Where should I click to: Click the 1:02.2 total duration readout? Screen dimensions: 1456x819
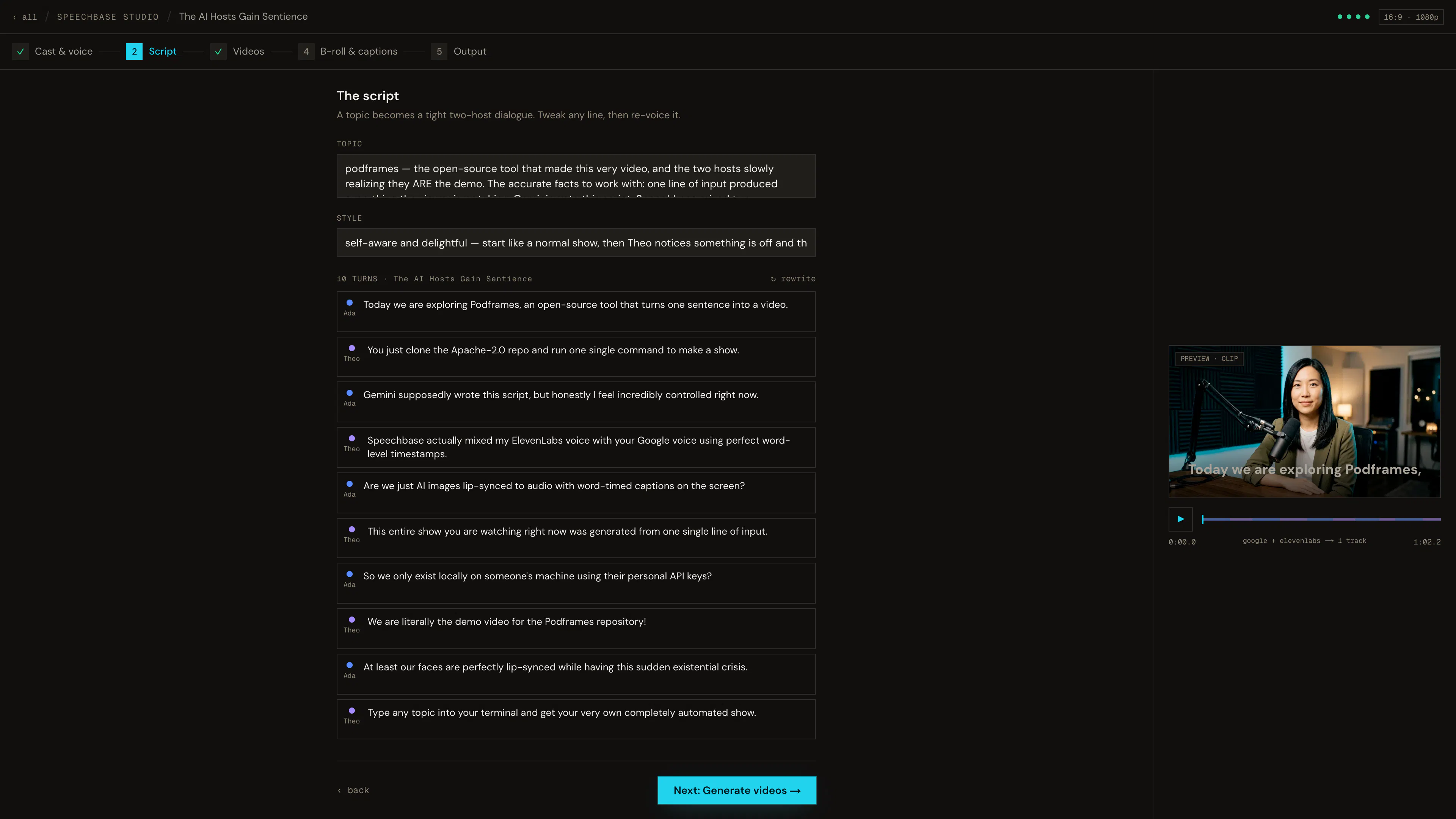pos(1426,542)
